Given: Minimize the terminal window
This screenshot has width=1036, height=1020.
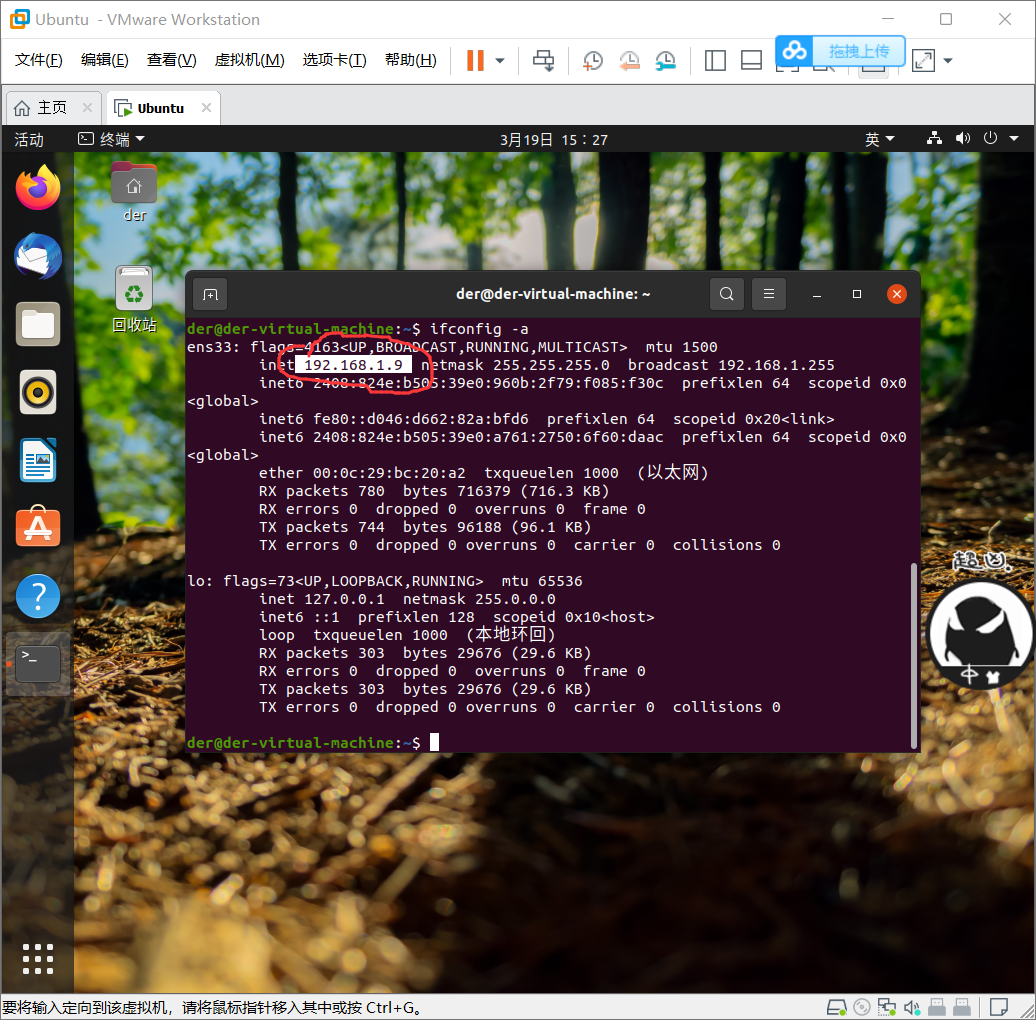Looking at the screenshot, I should pos(817,295).
